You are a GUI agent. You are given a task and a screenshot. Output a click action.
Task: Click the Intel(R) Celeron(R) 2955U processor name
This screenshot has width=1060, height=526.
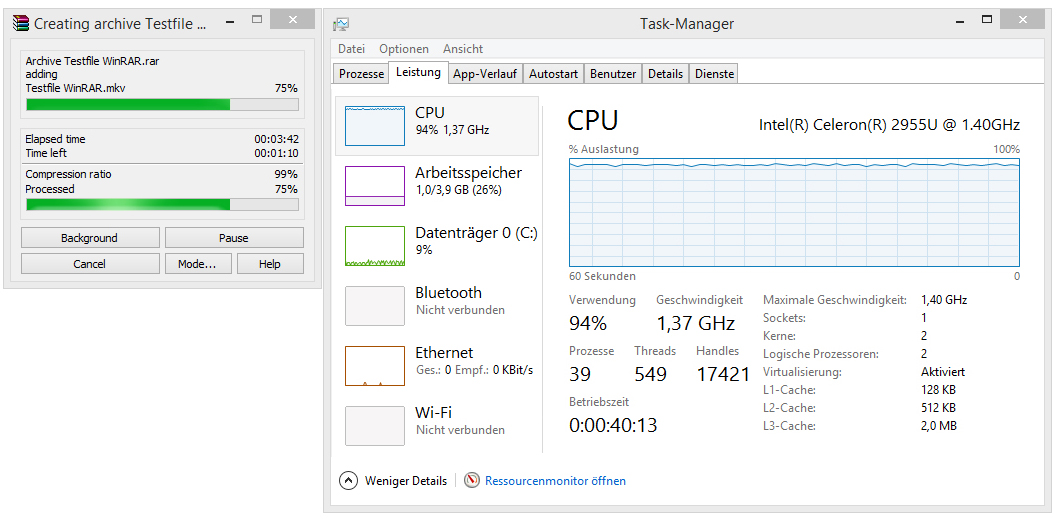890,124
